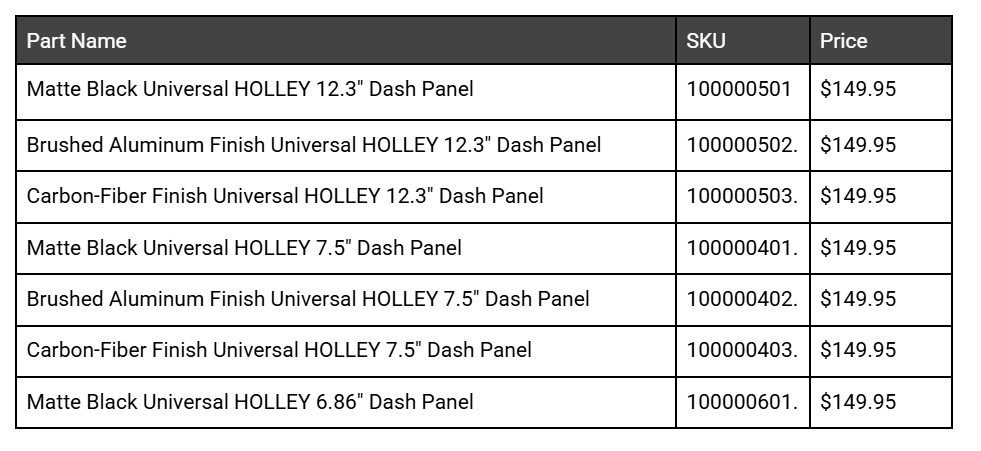Screen dimensions: 981x451
Task: Click the Price column header
Action: [x=843, y=41]
